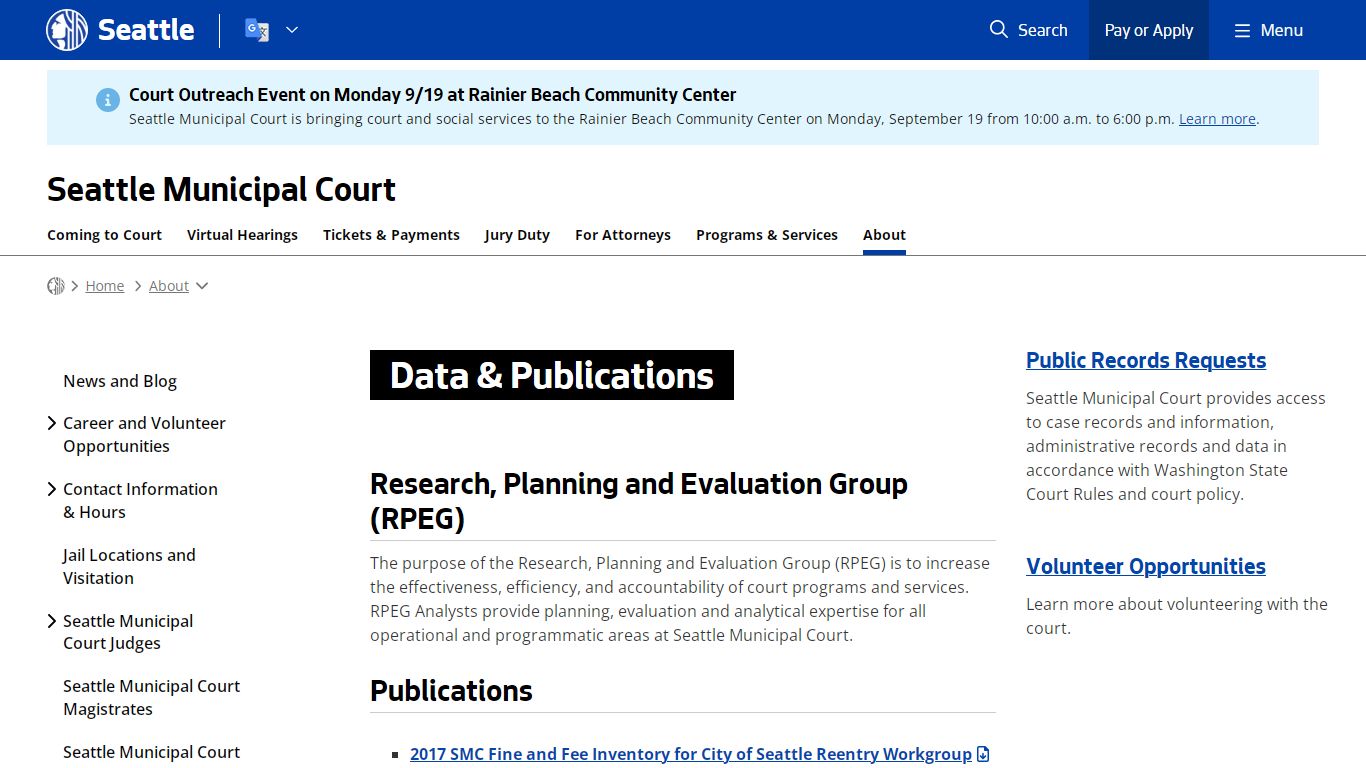Click the Seattle Municipal Court site title
Viewport: 1366px width, 768px height.
point(221,189)
